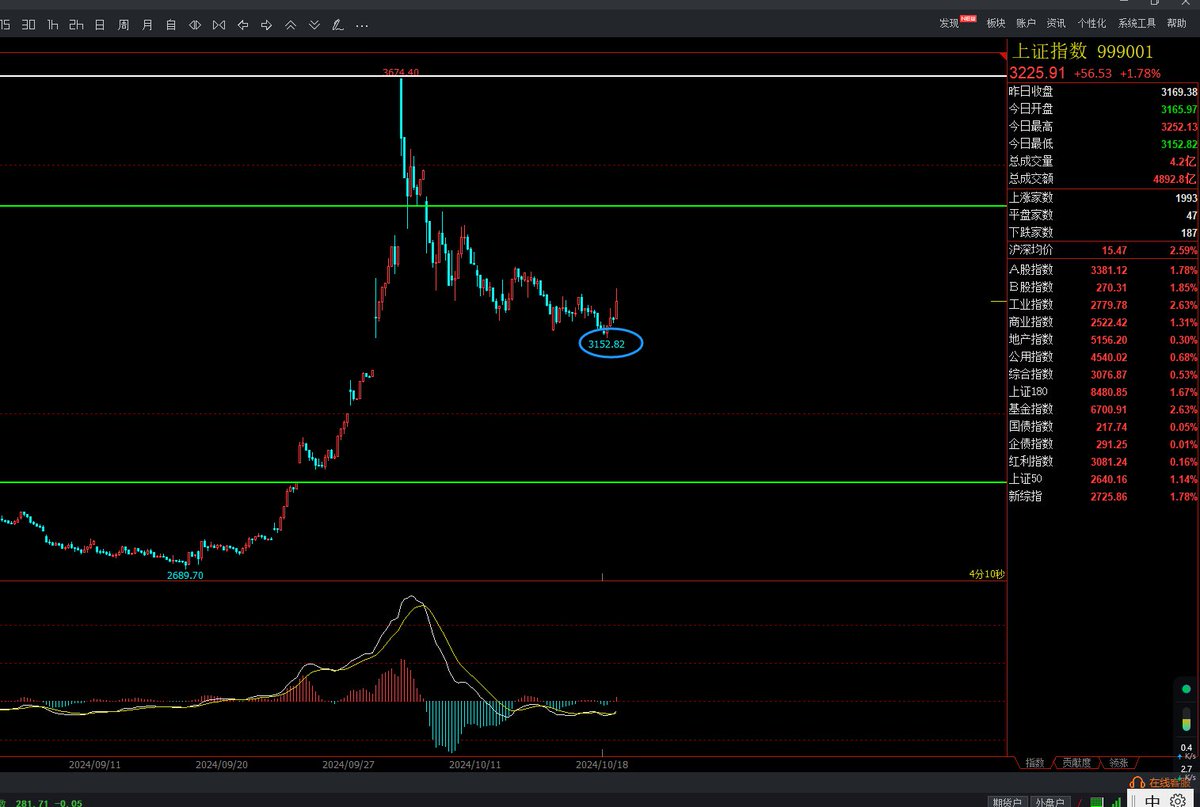
Task: Click the double down chevron icon
Action: [x=315, y=24]
